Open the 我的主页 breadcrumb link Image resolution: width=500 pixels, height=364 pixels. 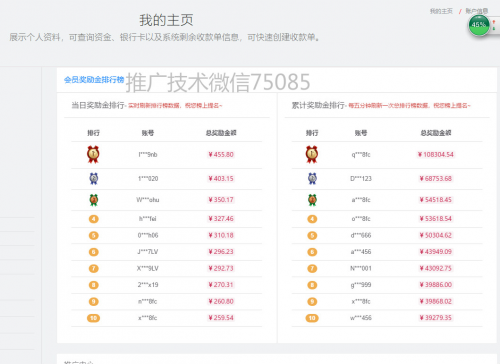441,11
